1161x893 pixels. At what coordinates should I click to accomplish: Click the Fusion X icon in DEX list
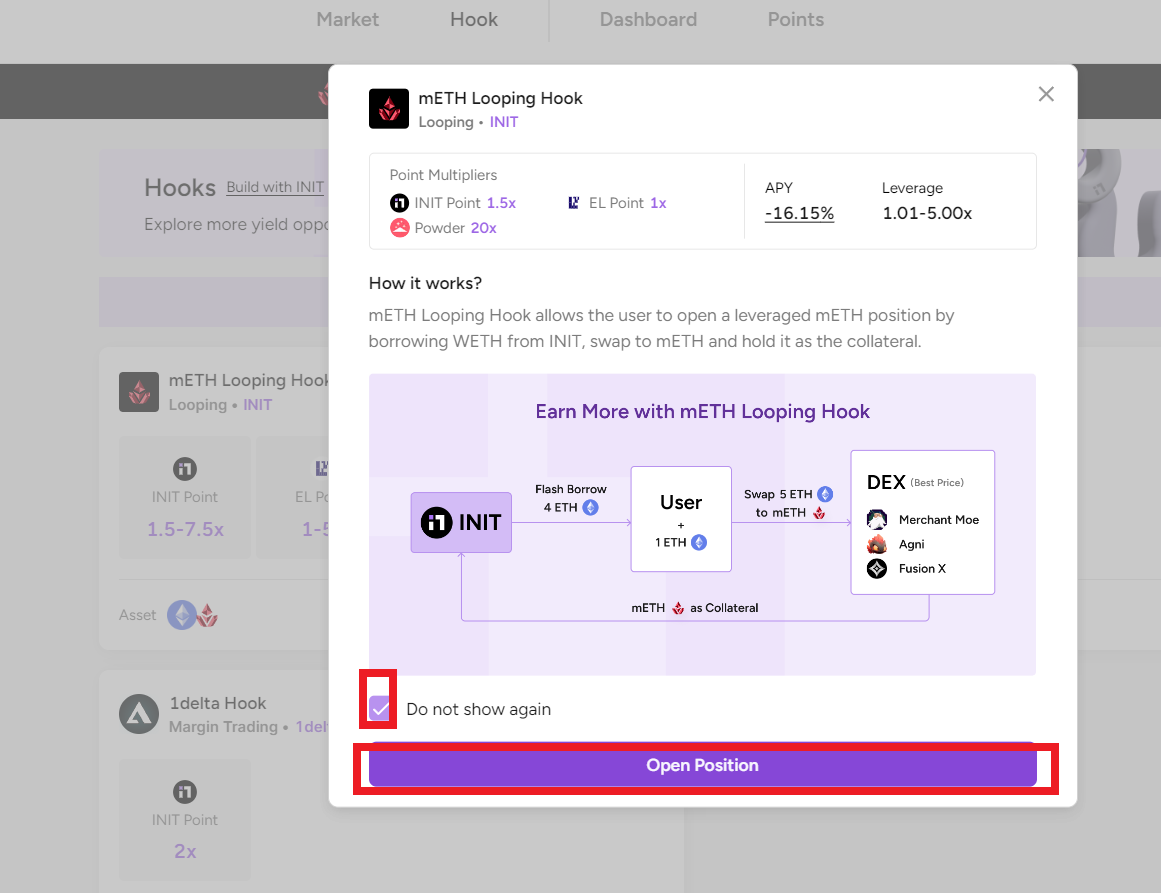pos(877,569)
